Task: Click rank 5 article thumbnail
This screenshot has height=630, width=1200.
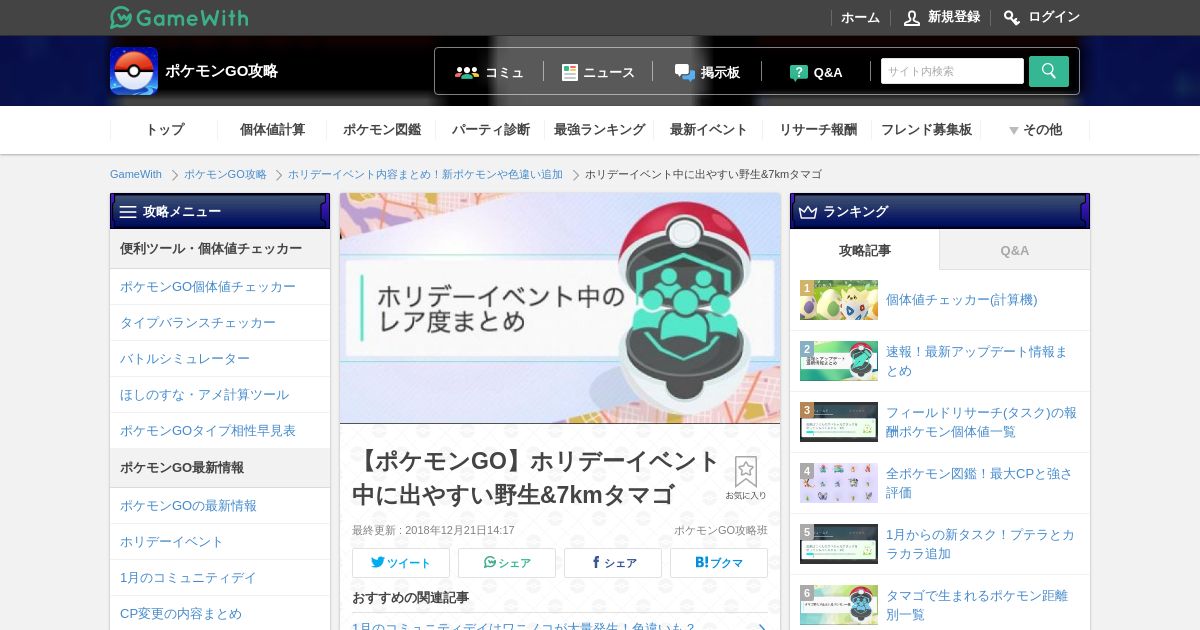Action: click(839, 544)
